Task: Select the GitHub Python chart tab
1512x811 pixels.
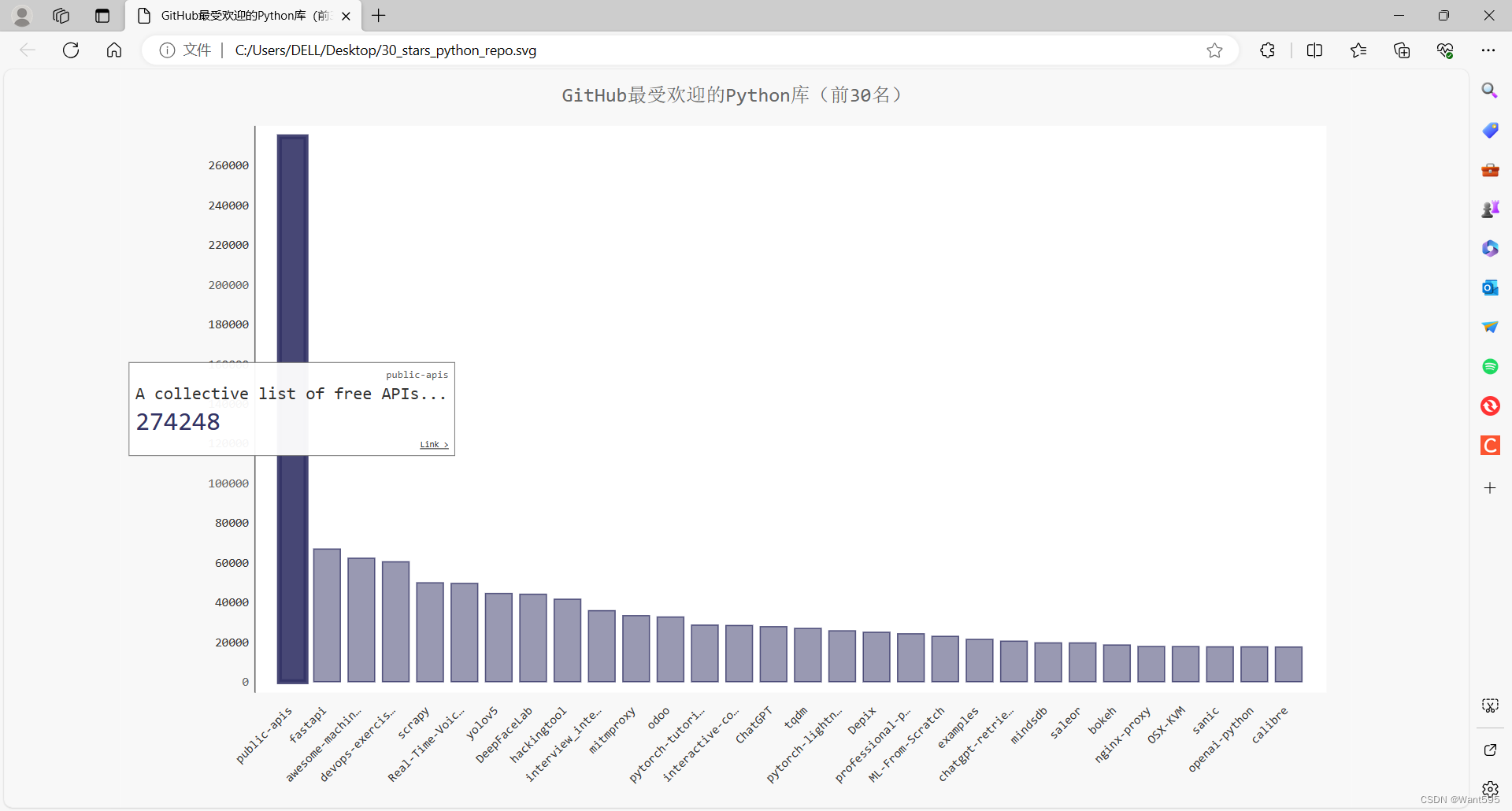Action: (x=244, y=16)
